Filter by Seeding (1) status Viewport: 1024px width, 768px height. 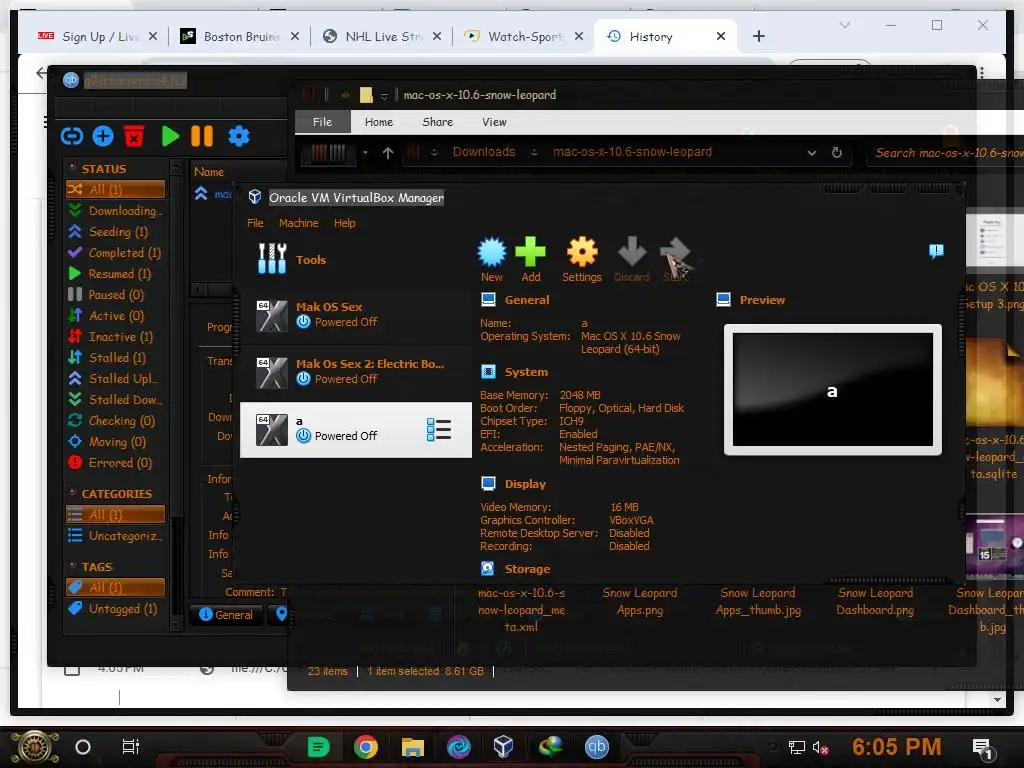(x=116, y=231)
